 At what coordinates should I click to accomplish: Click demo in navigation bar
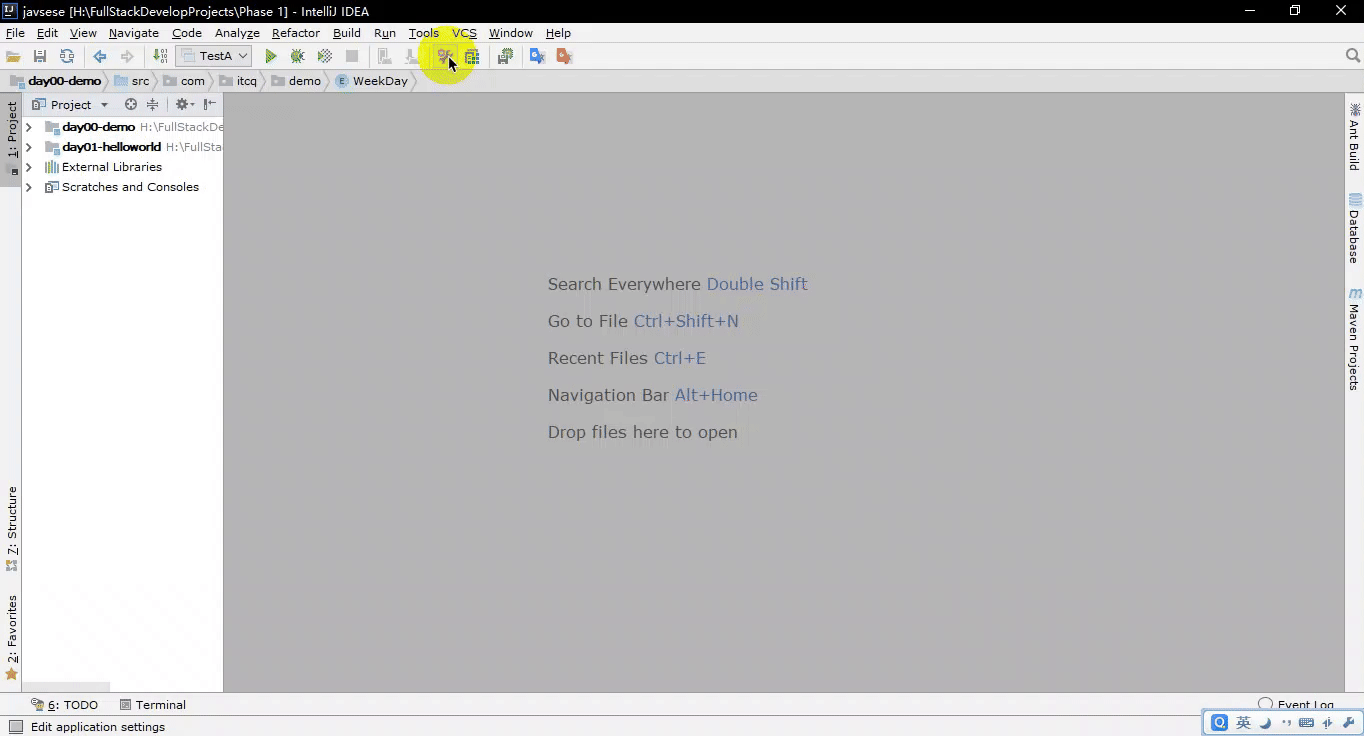click(x=296, y=81)
